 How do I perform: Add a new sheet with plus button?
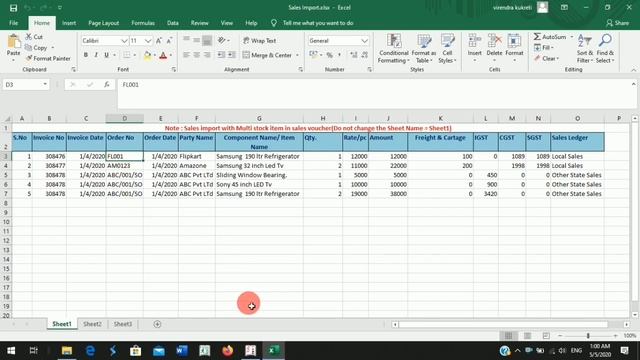coord(157,324)
